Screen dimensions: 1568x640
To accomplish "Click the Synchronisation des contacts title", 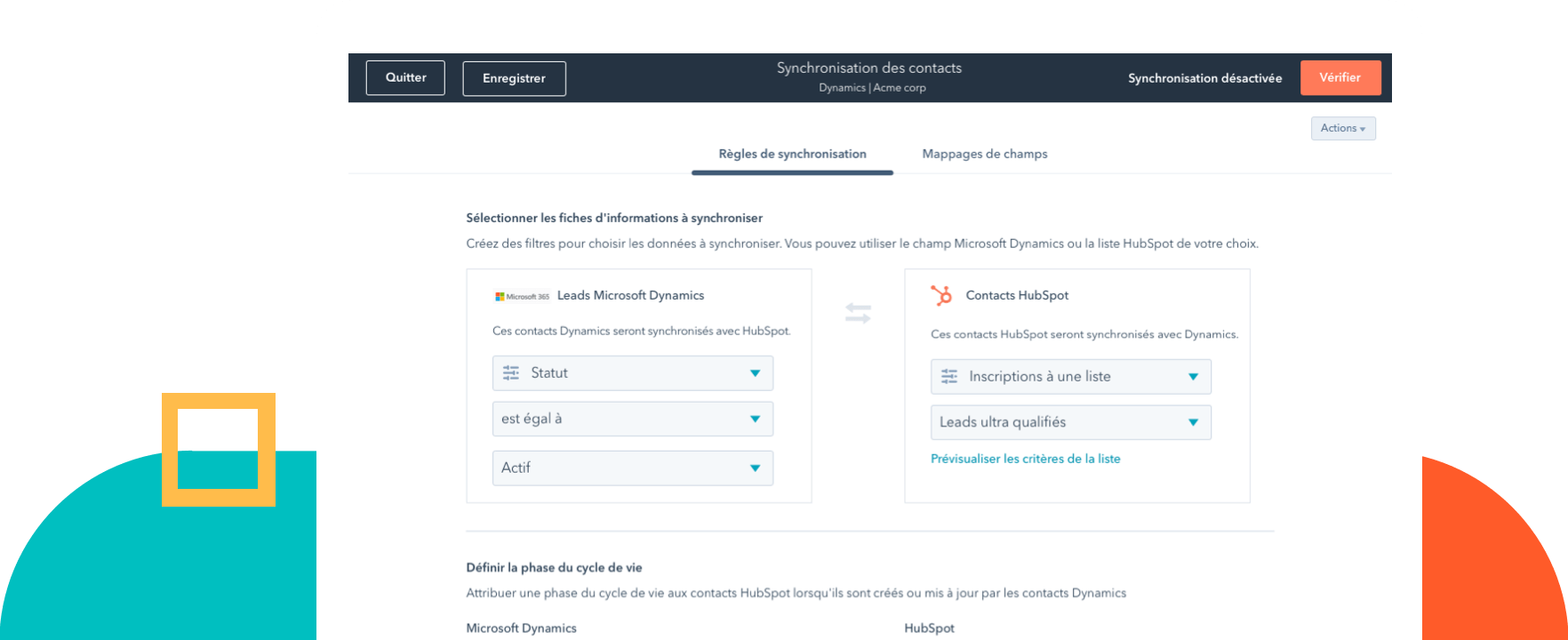I will (x=868, y=68).
